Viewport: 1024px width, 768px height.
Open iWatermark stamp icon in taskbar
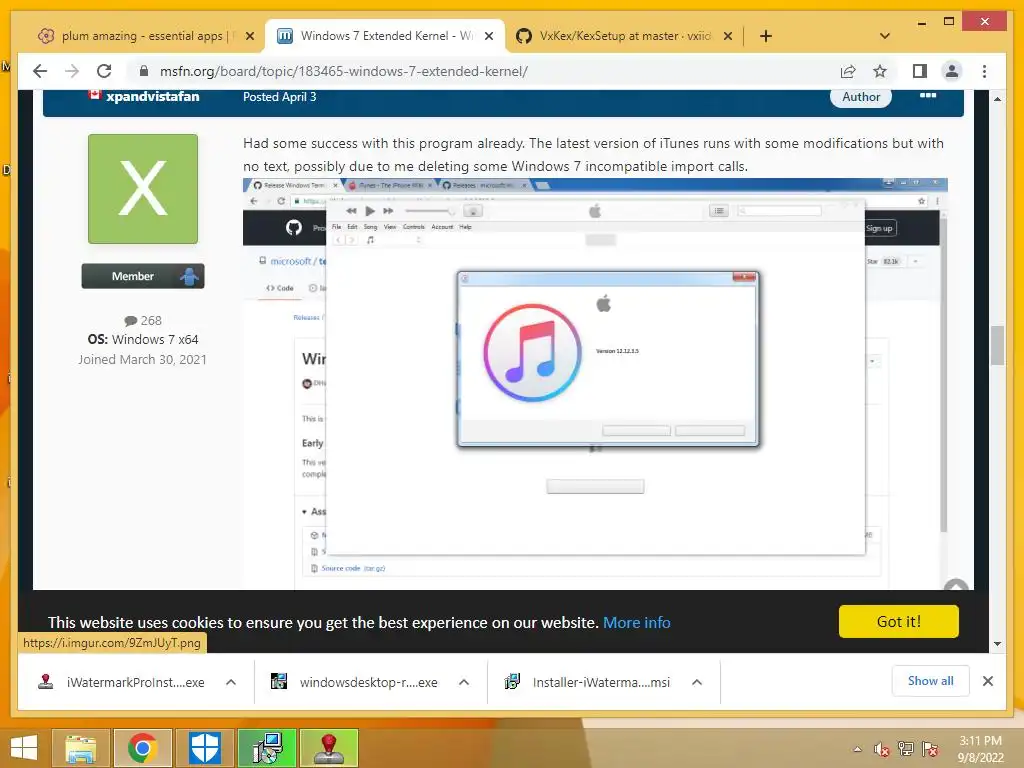329,748
